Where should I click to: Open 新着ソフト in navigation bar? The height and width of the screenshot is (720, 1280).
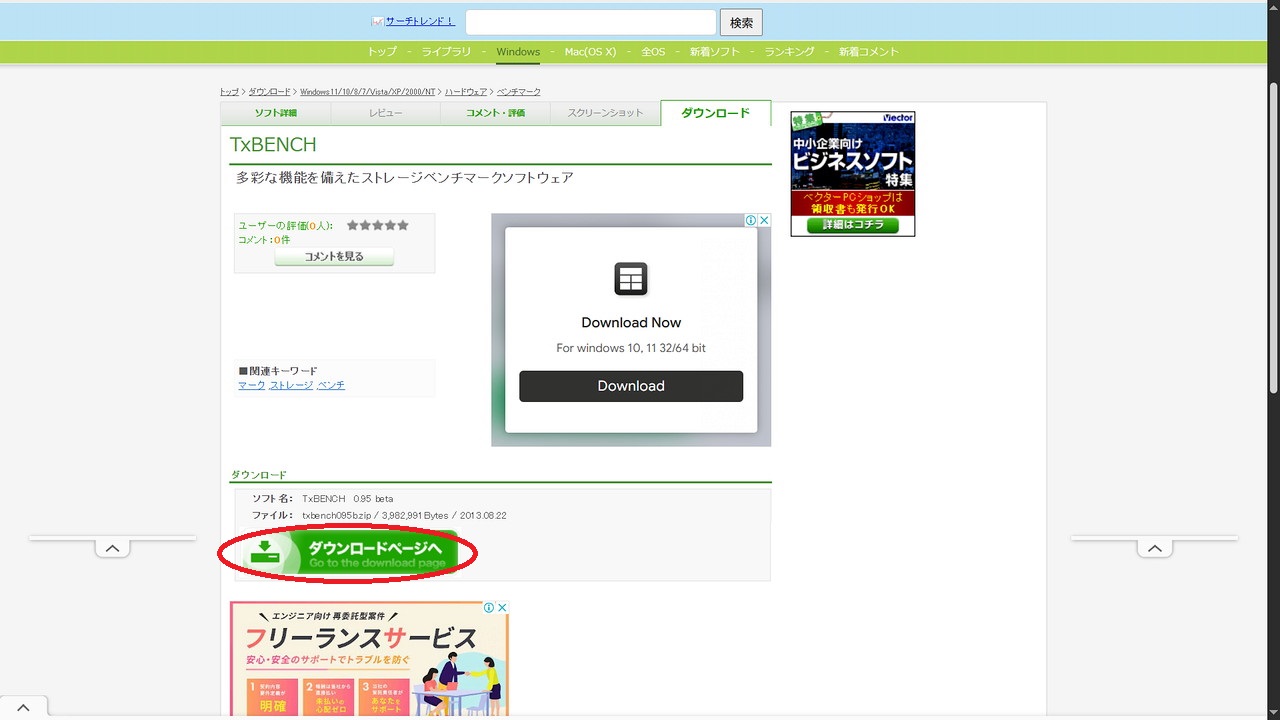pyautogui.click(x=715, y=52)
